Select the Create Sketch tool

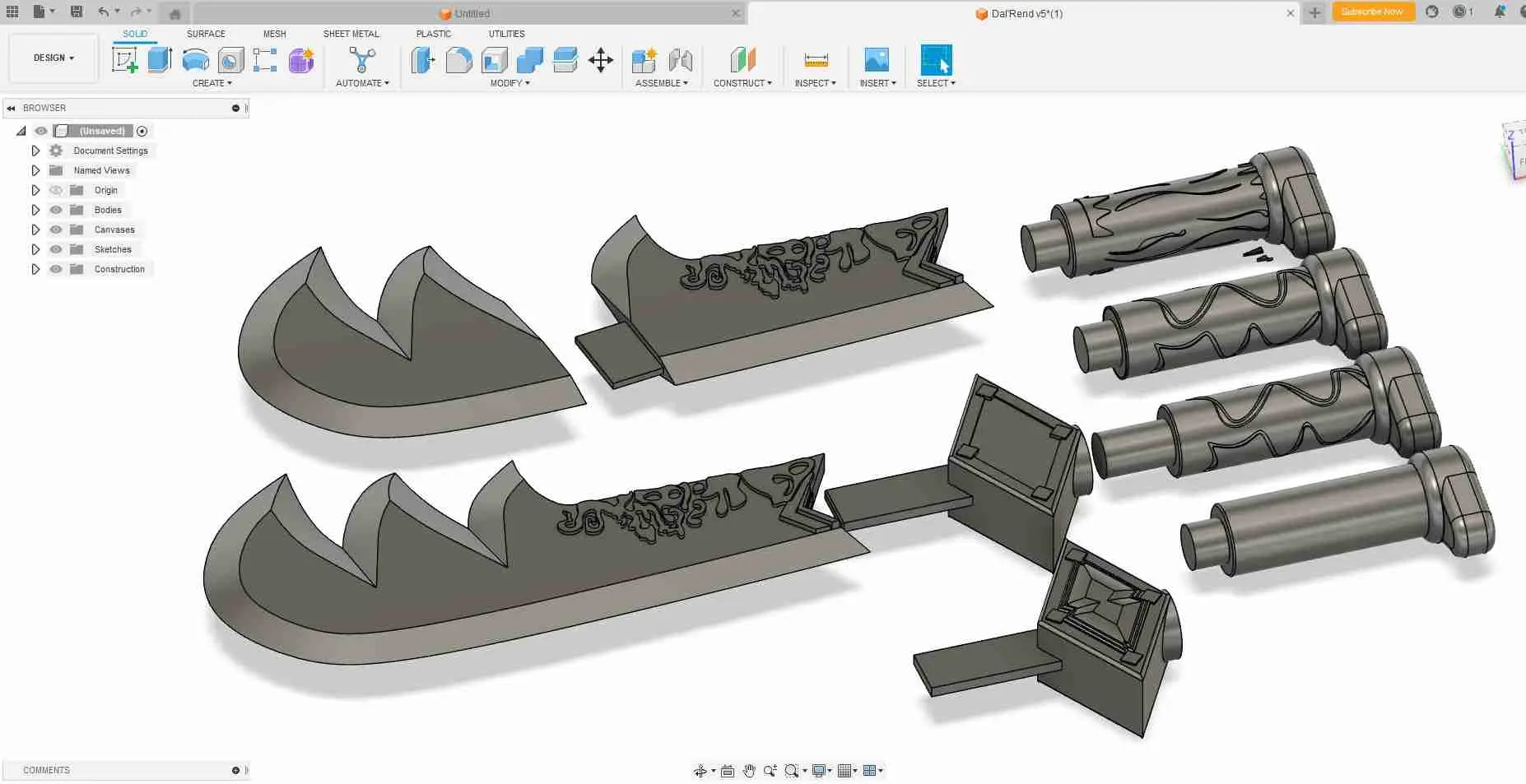(125, 60)
